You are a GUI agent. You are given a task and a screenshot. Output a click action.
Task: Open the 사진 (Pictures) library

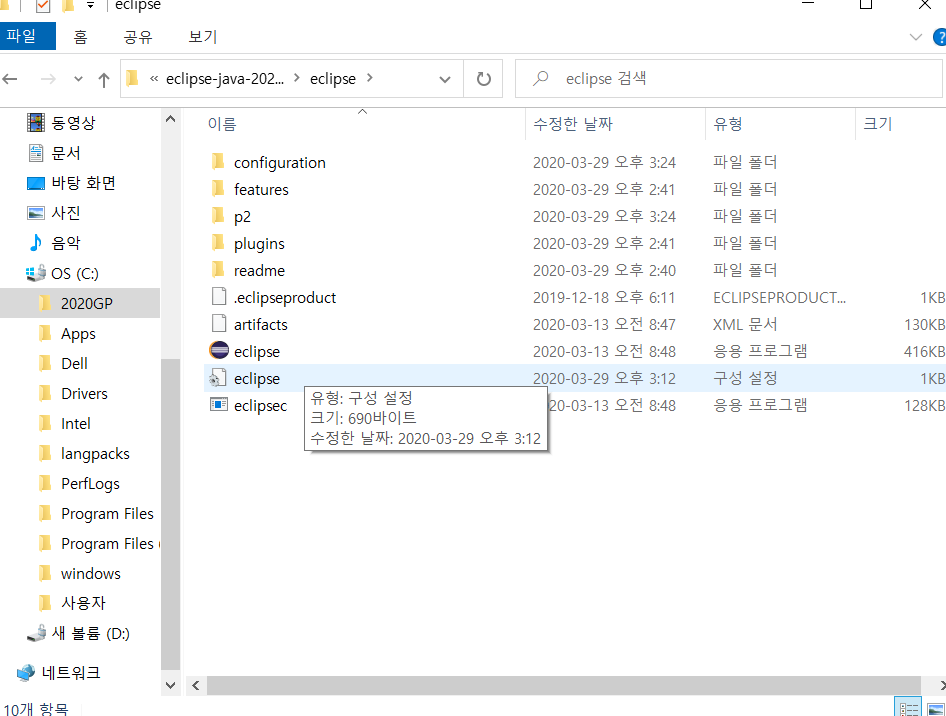point(54,213)
